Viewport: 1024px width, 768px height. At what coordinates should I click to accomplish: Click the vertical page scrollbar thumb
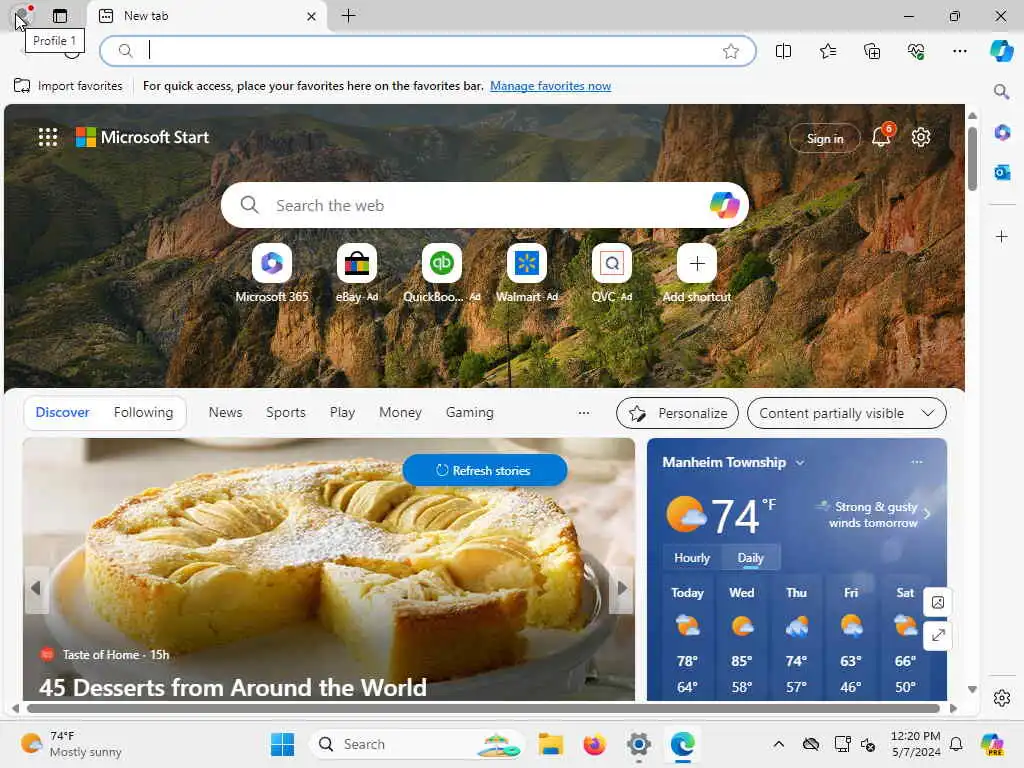click(972, 159)
